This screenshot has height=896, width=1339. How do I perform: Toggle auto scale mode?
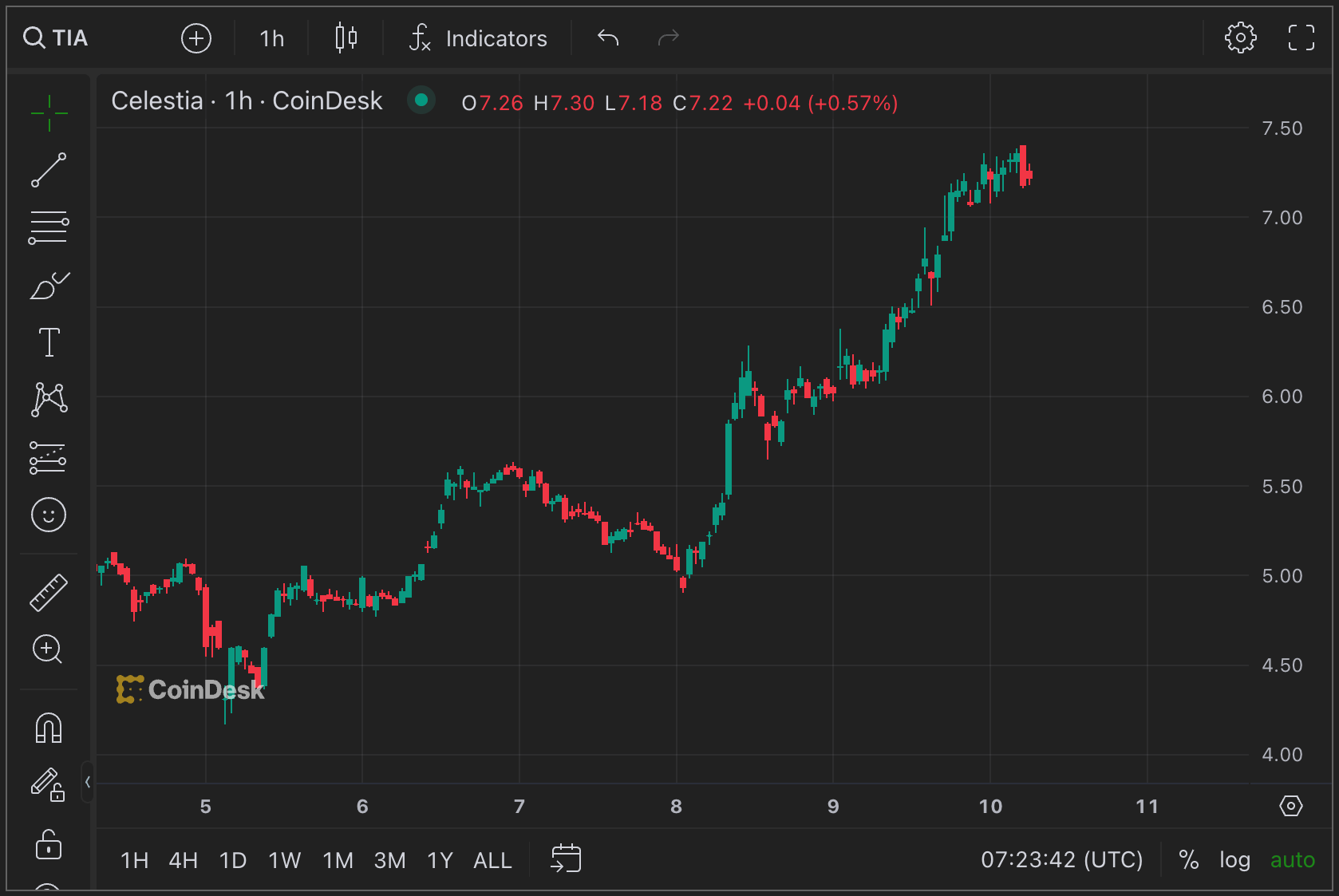click(1293, 860)
